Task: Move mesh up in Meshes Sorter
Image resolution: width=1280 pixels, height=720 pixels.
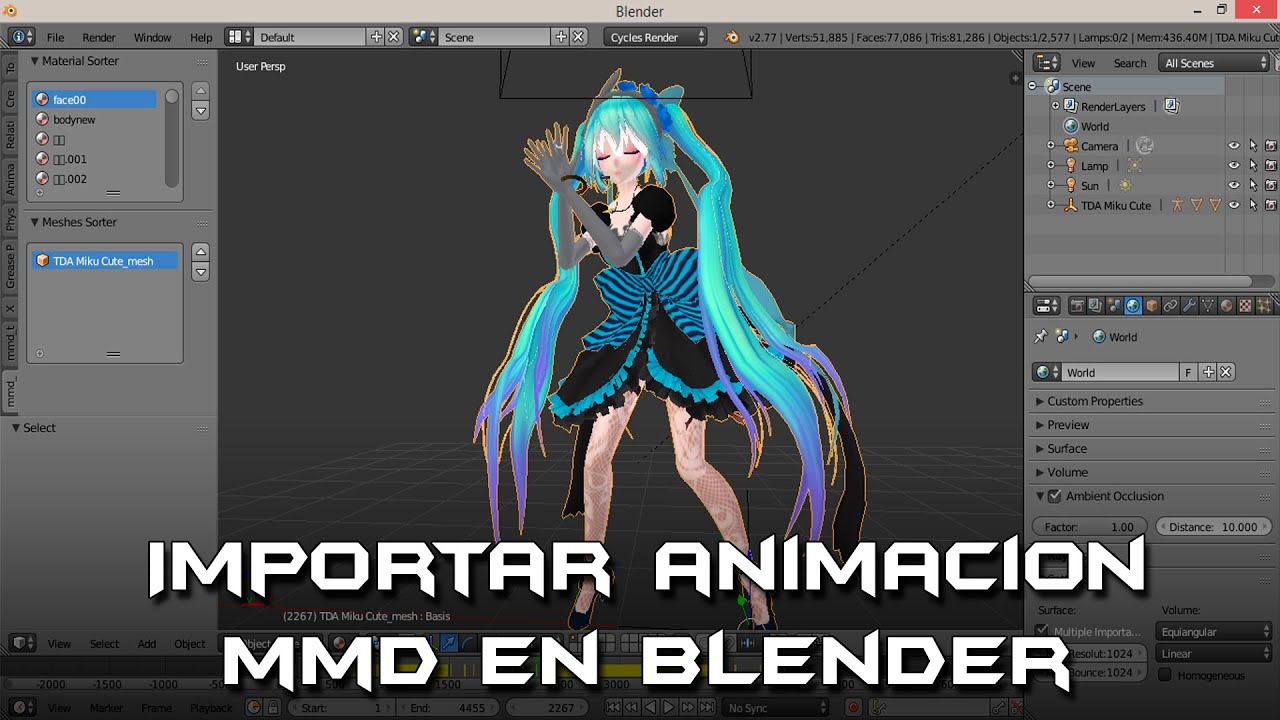Action: (x=200, y=252)
